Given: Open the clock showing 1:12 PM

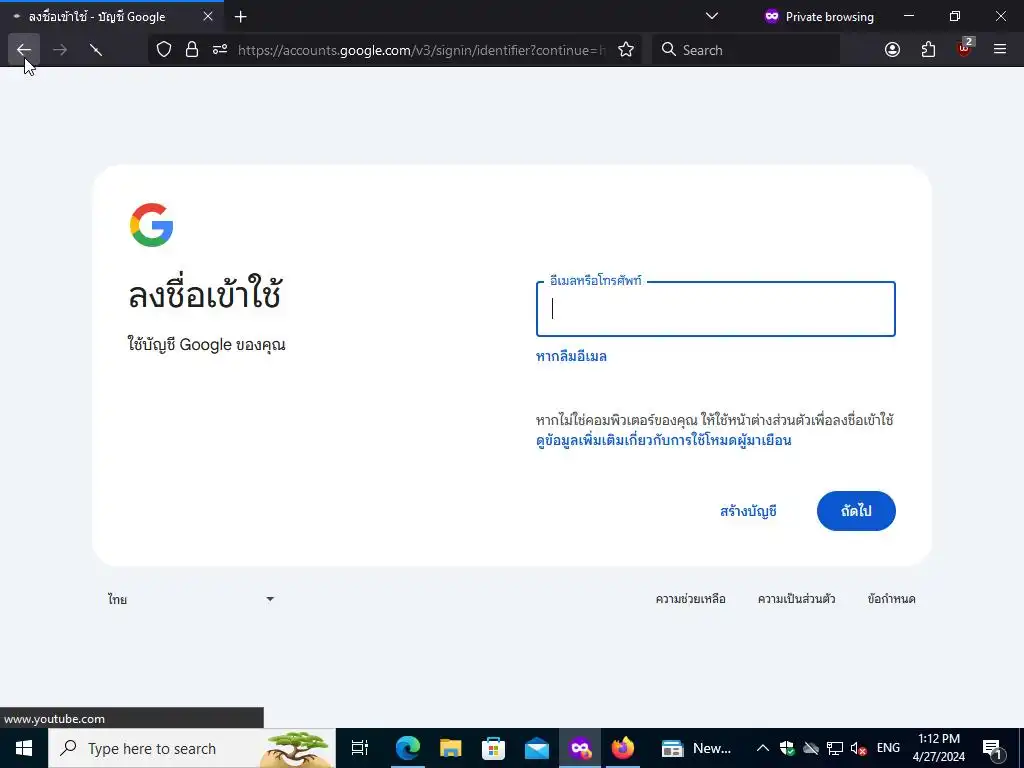Looking at the screenshot, I should (938, 748).
